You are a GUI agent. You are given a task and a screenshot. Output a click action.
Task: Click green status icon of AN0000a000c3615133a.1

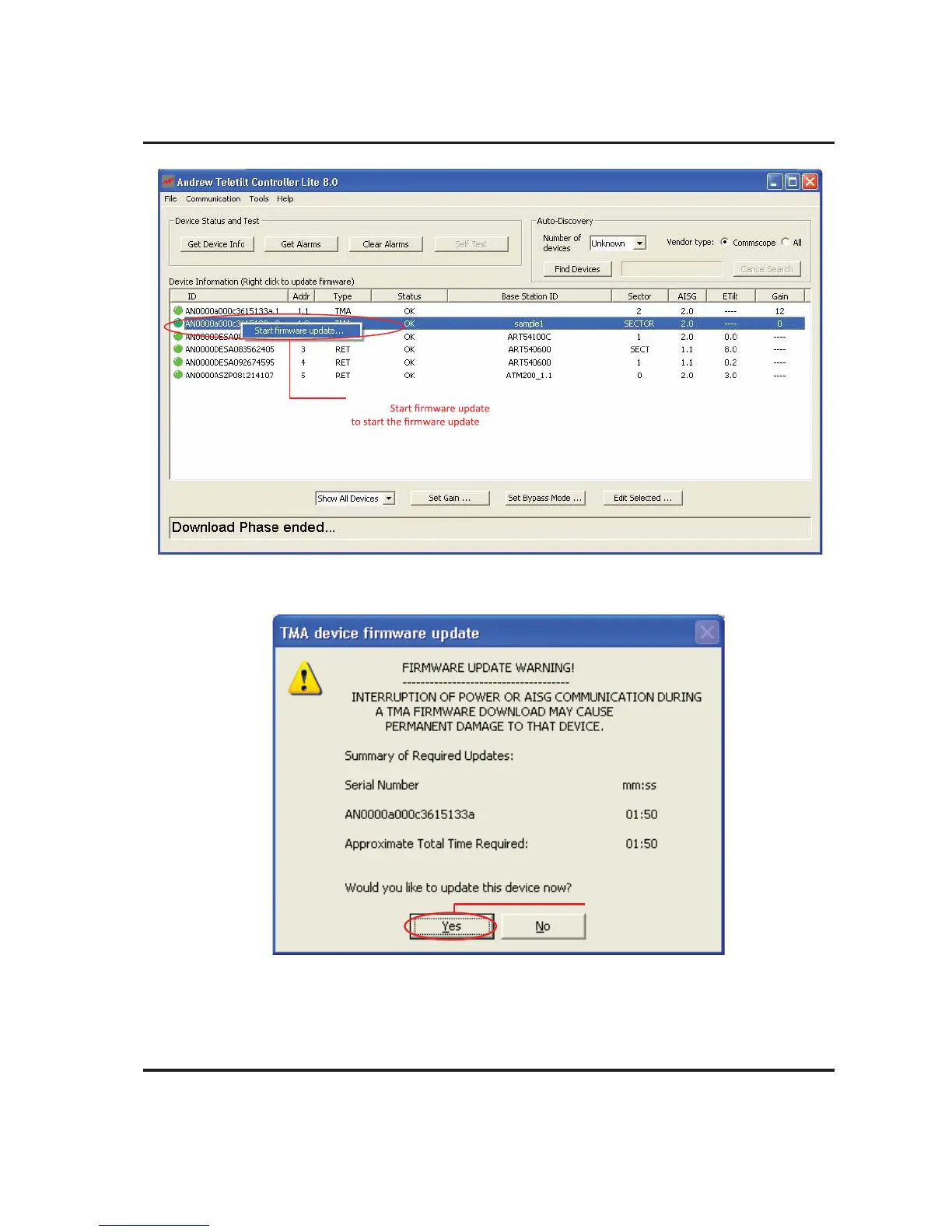pyautogui.click(x=178, y=310)
